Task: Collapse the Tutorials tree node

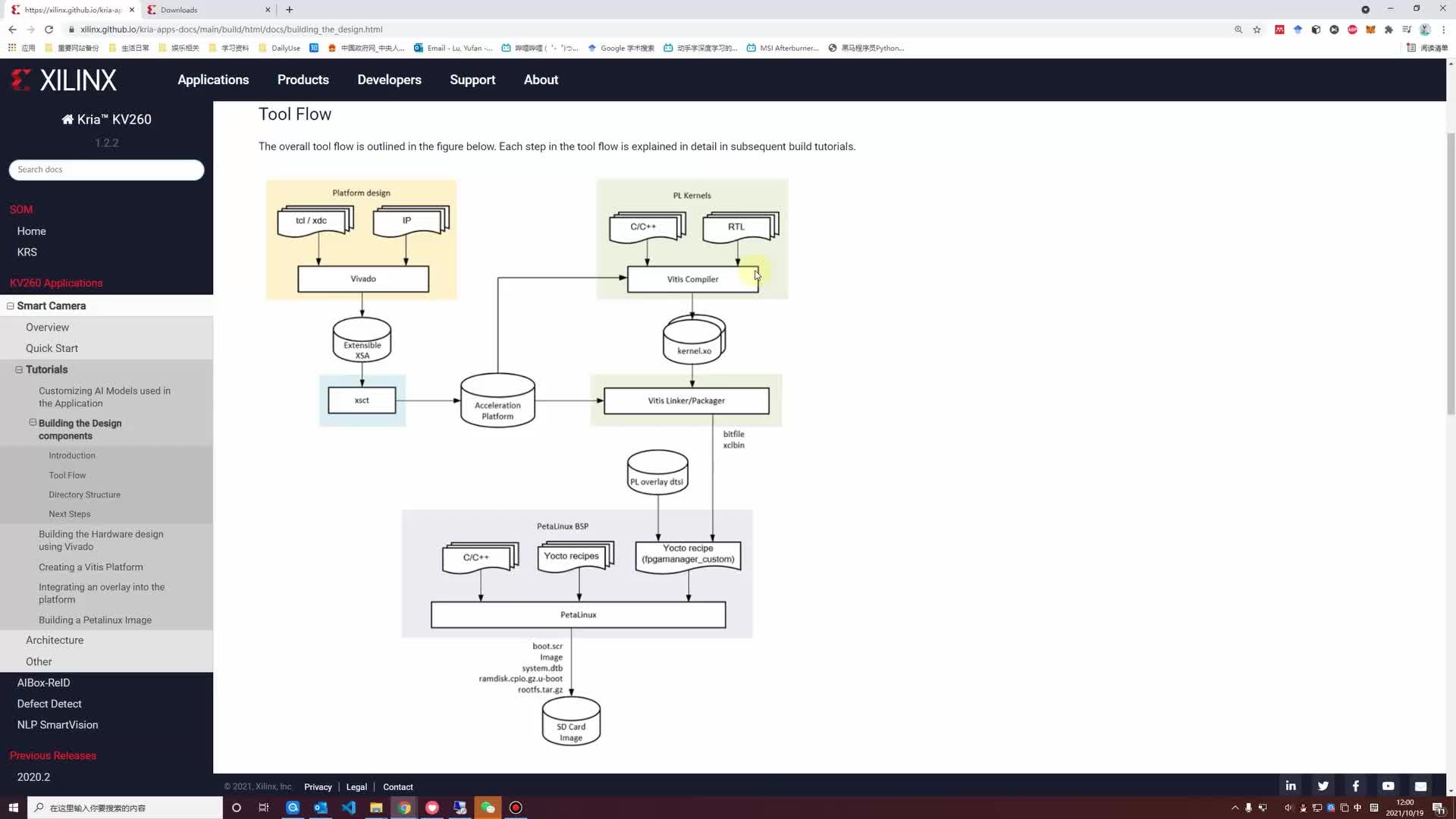Action: 19,369
